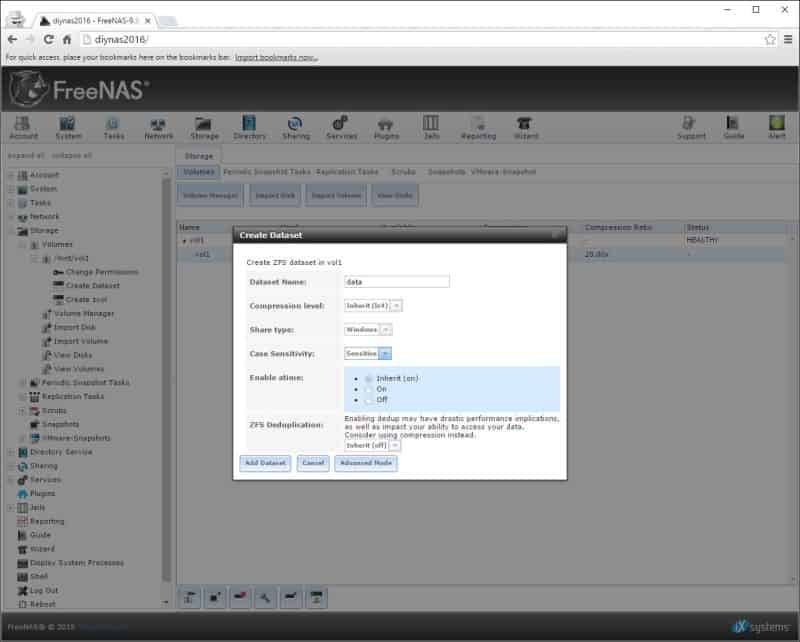Collapse the Storage tree node
This screenshot has width=800, height=642.
[x=11, y=231]
